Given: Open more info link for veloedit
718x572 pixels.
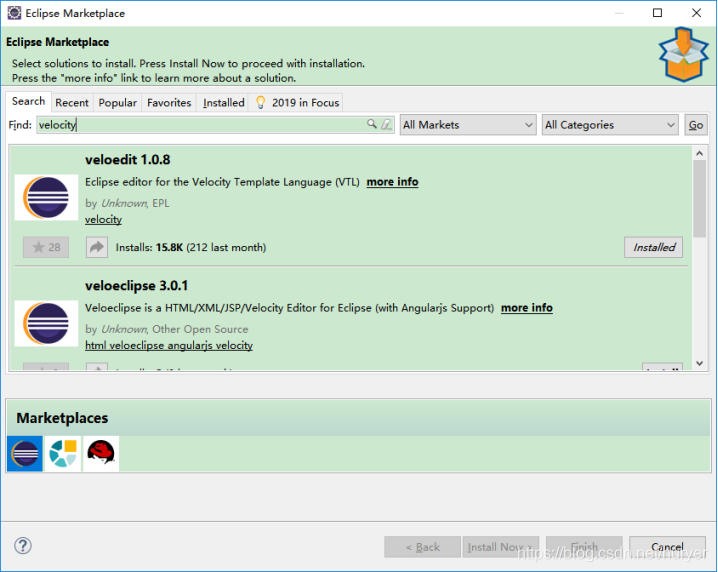Looking at the screenshot, I should [392, 182].
